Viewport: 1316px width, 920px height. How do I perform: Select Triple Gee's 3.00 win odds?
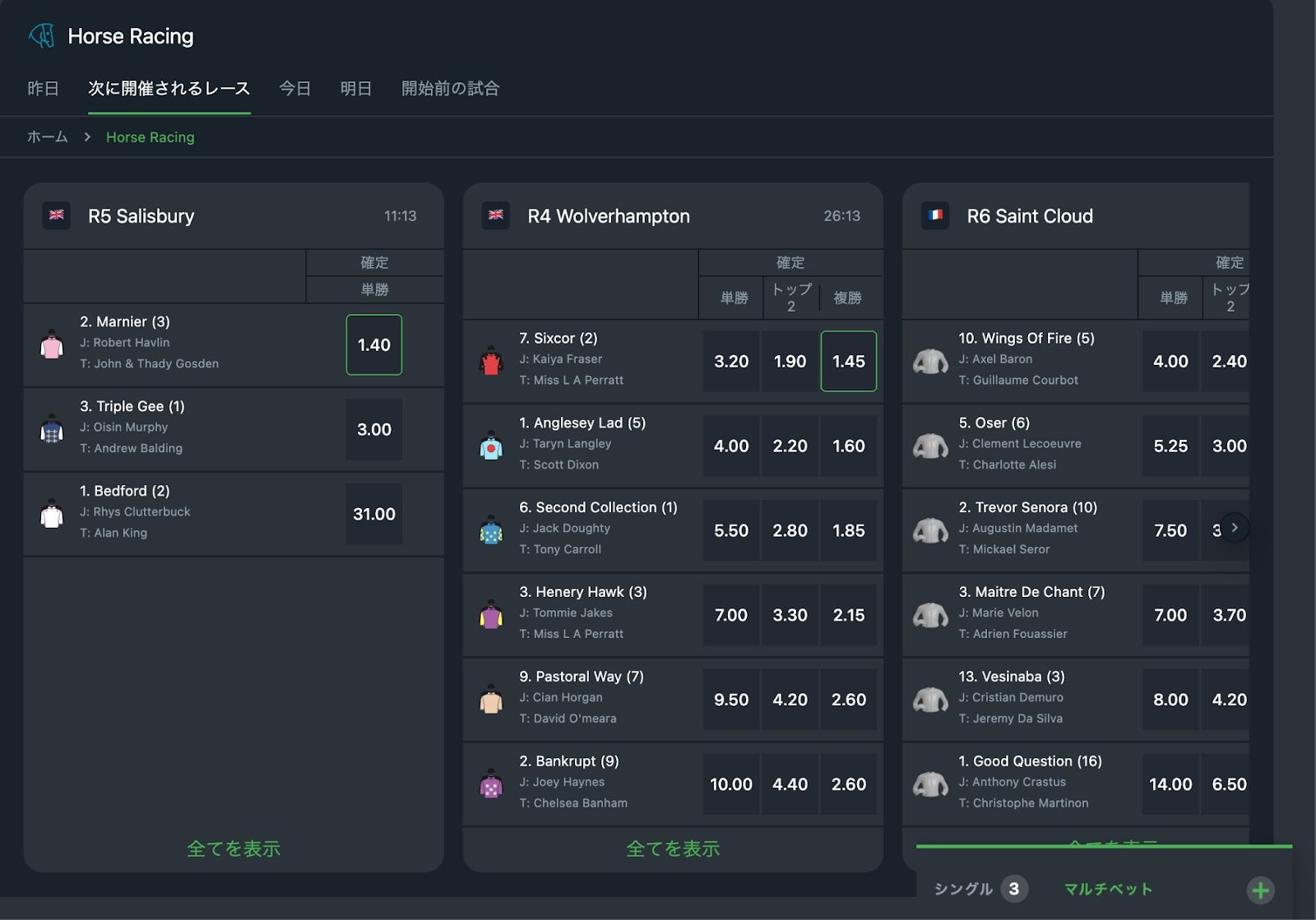374,430
